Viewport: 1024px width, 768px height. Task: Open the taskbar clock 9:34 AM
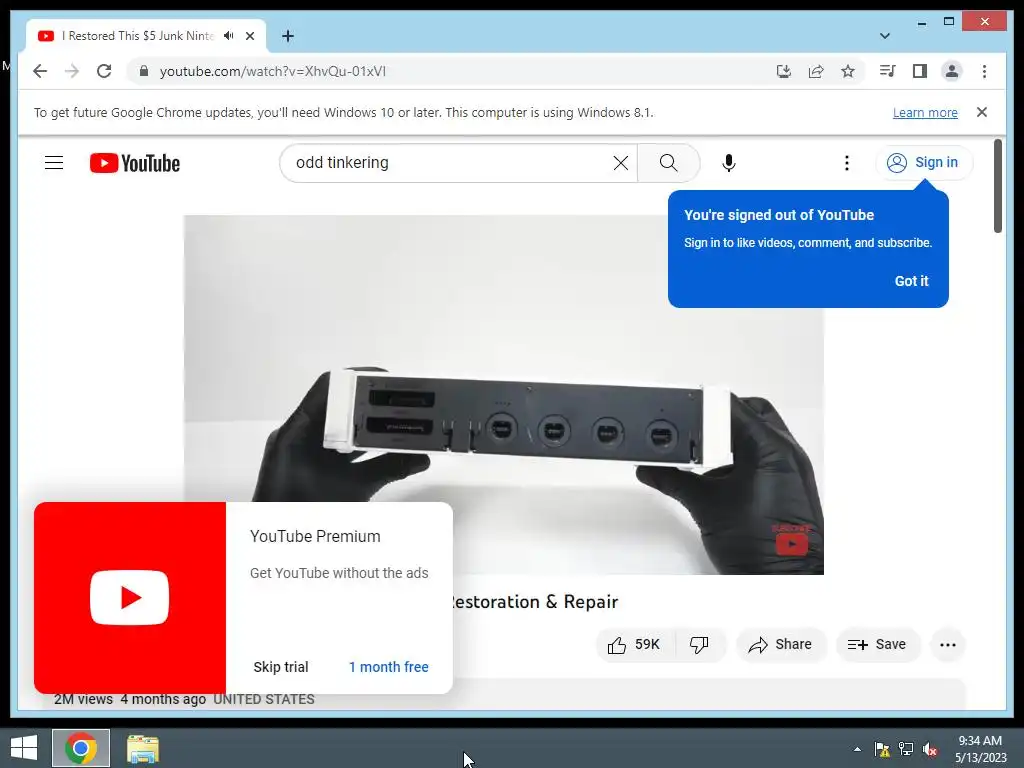click(x=980, y=749)
